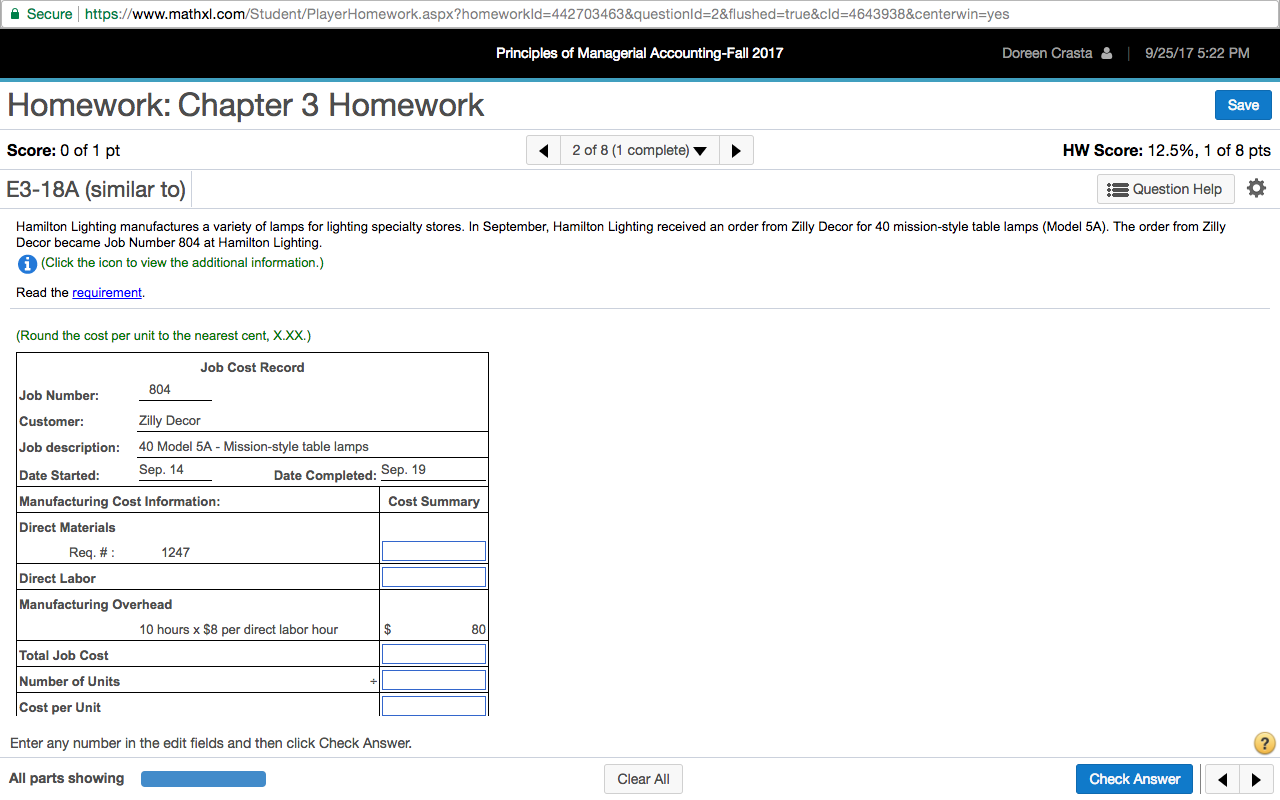Open the 'requirement' link
The image size is (1280, 800).
pyautogui.click(x=107, y=293)
